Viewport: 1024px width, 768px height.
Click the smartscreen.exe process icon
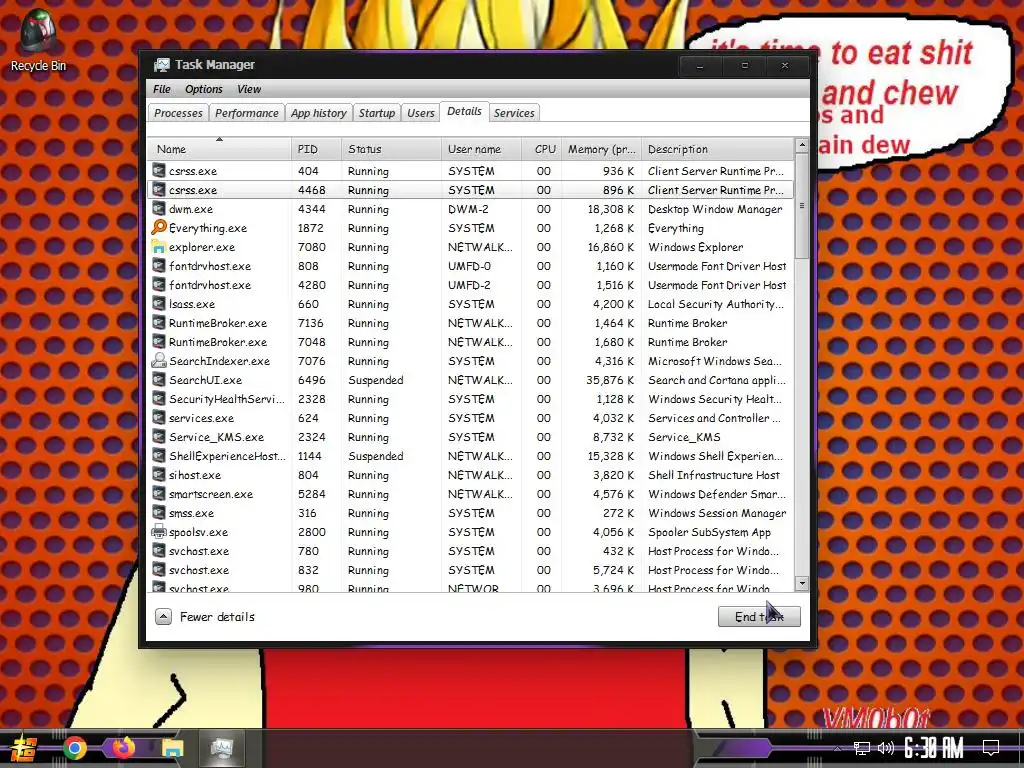(159, 494)
